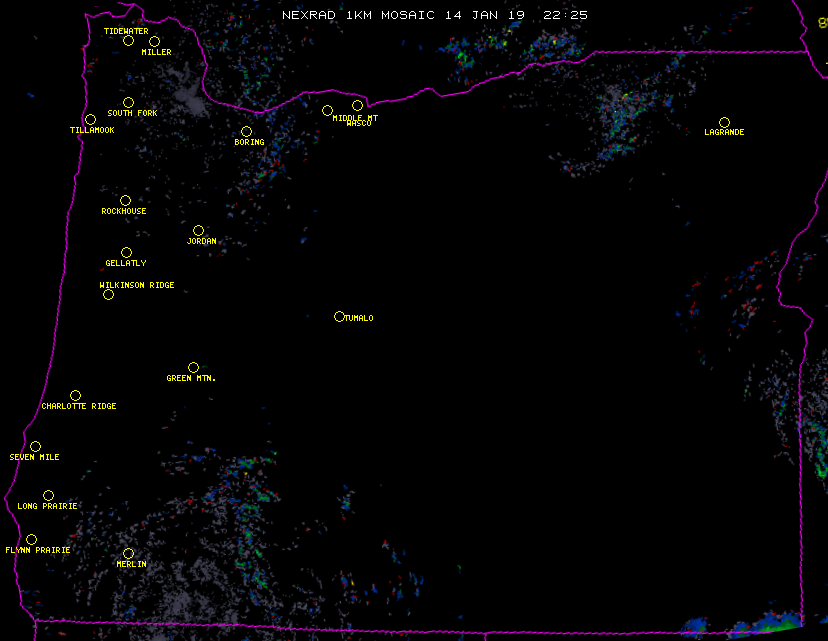Image resolution: width=828 pixels, height=641 pixels.
Task: Click the South Fork station circle
Action: tap(128, 103)
